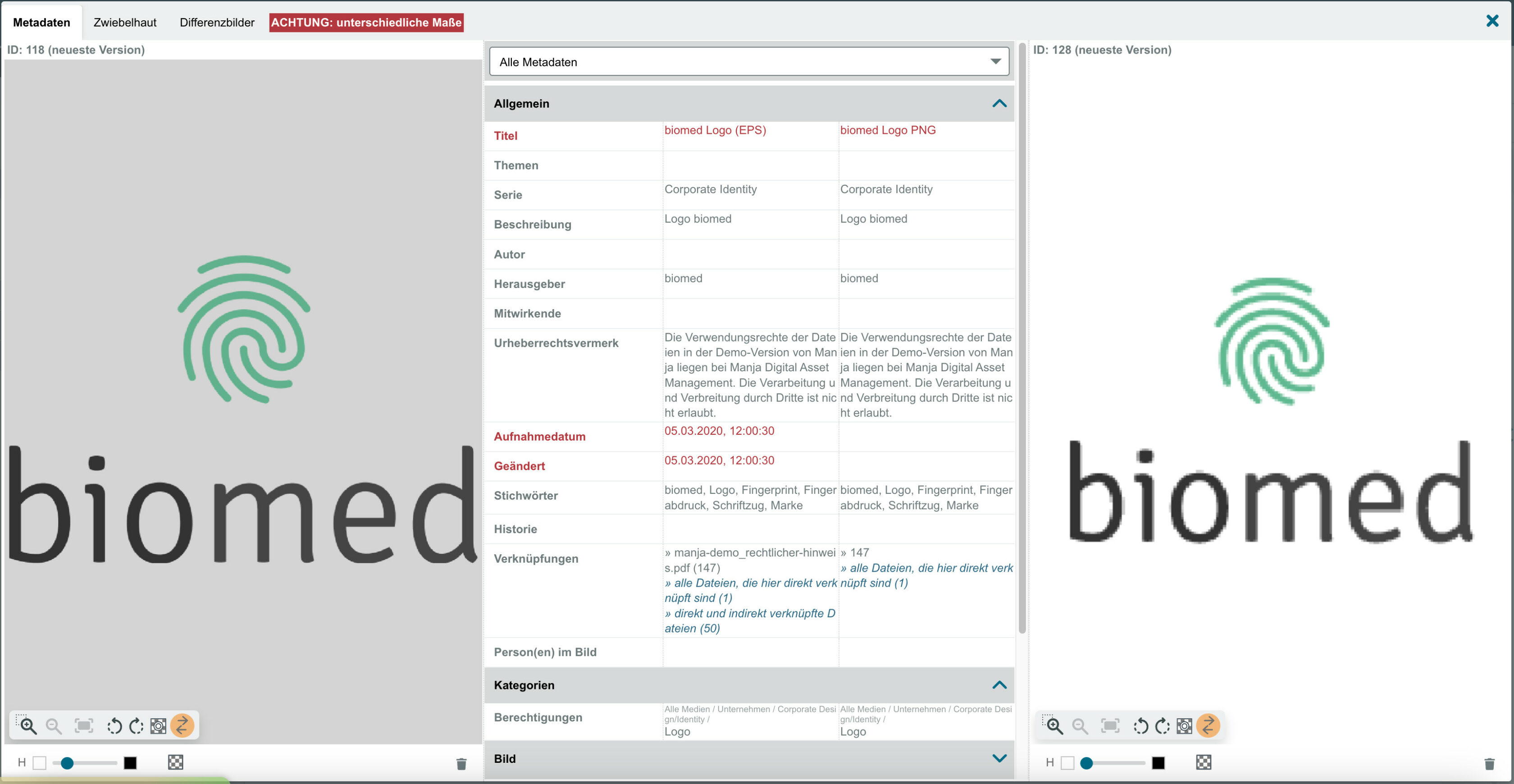Viewport: 1514px width, 784px height.
Task: Open 'direkt und indirekt verknüpfte Dateien (50)' link
Action: pos(750,620)
